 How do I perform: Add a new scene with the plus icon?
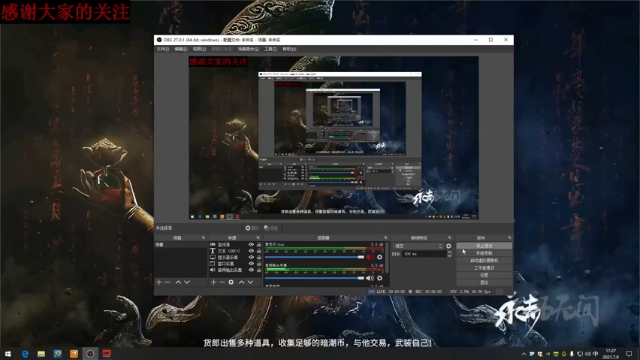click(159, 282)
